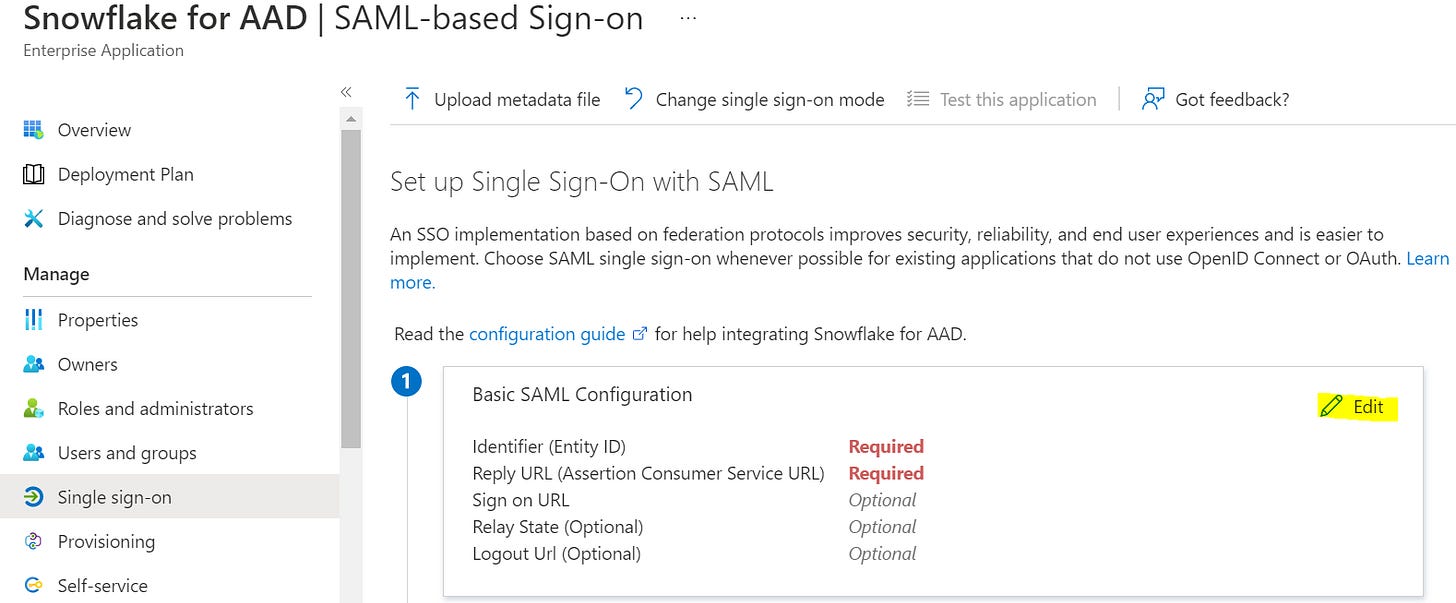Click the Self-service icon
1456x603 pixels.
34,586
